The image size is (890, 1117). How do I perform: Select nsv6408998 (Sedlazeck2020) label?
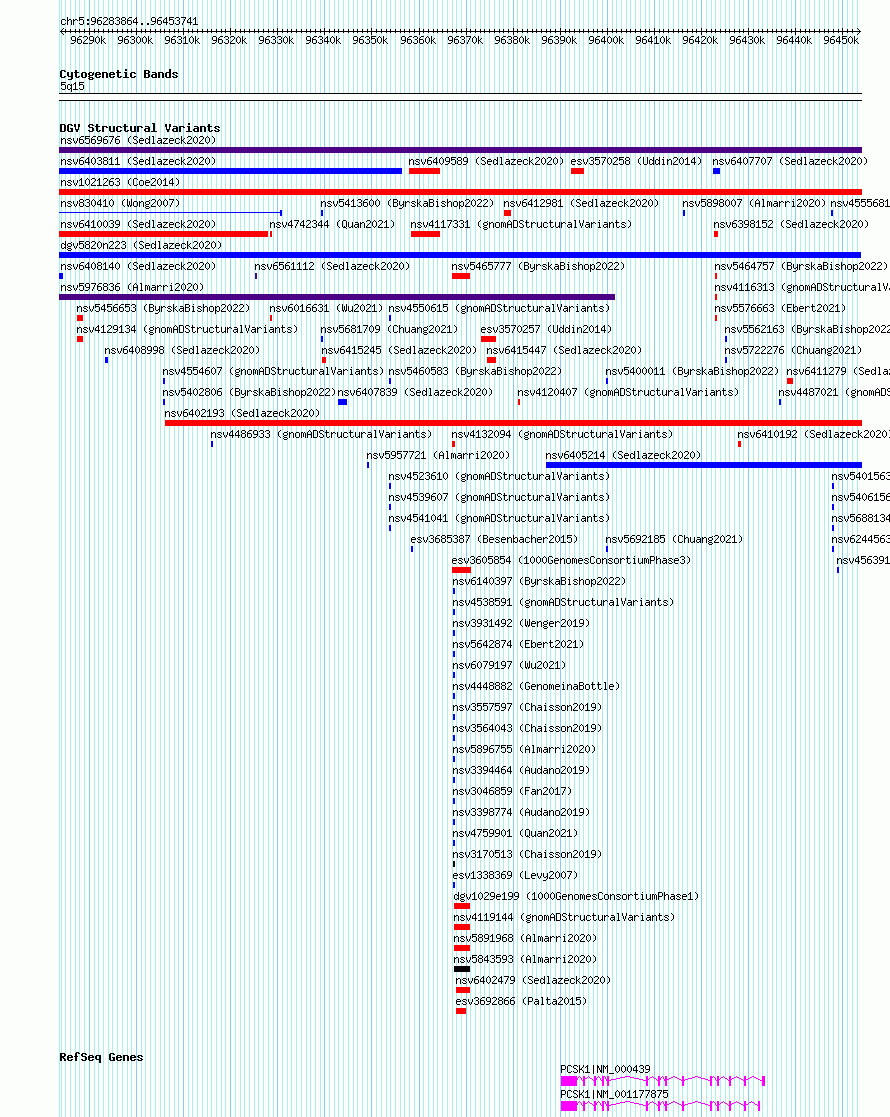pyautogui.click(x=182, y=350)
